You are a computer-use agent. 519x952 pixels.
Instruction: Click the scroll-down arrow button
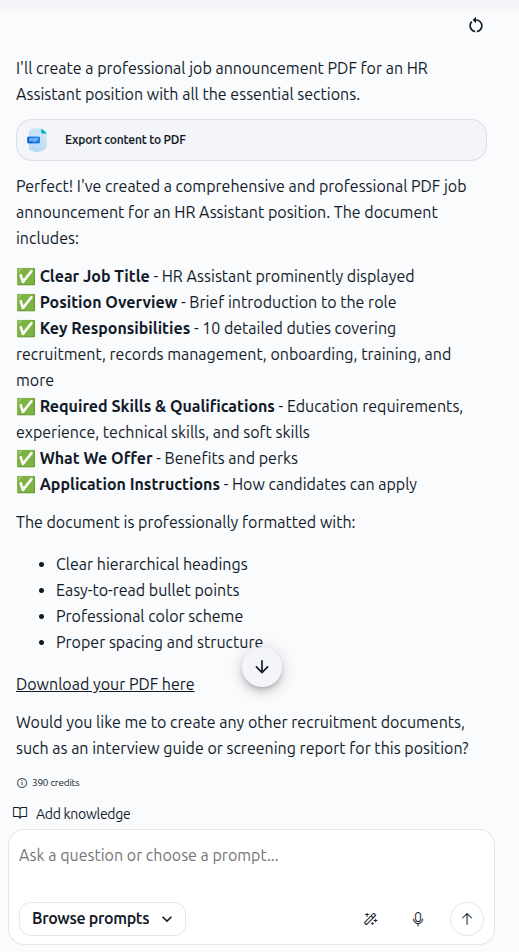pos(262,667)
